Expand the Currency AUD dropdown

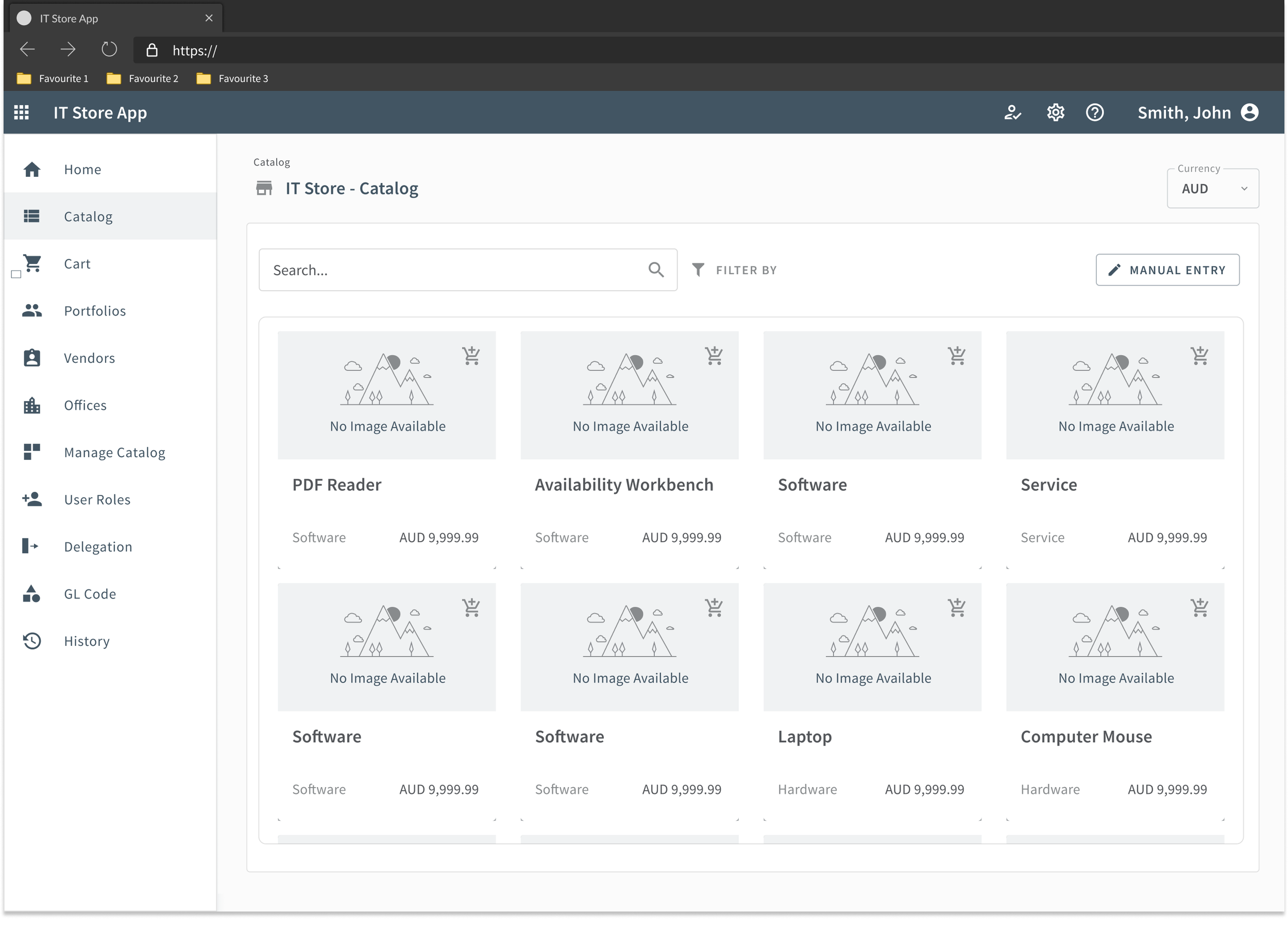(x=1212, y=189)
